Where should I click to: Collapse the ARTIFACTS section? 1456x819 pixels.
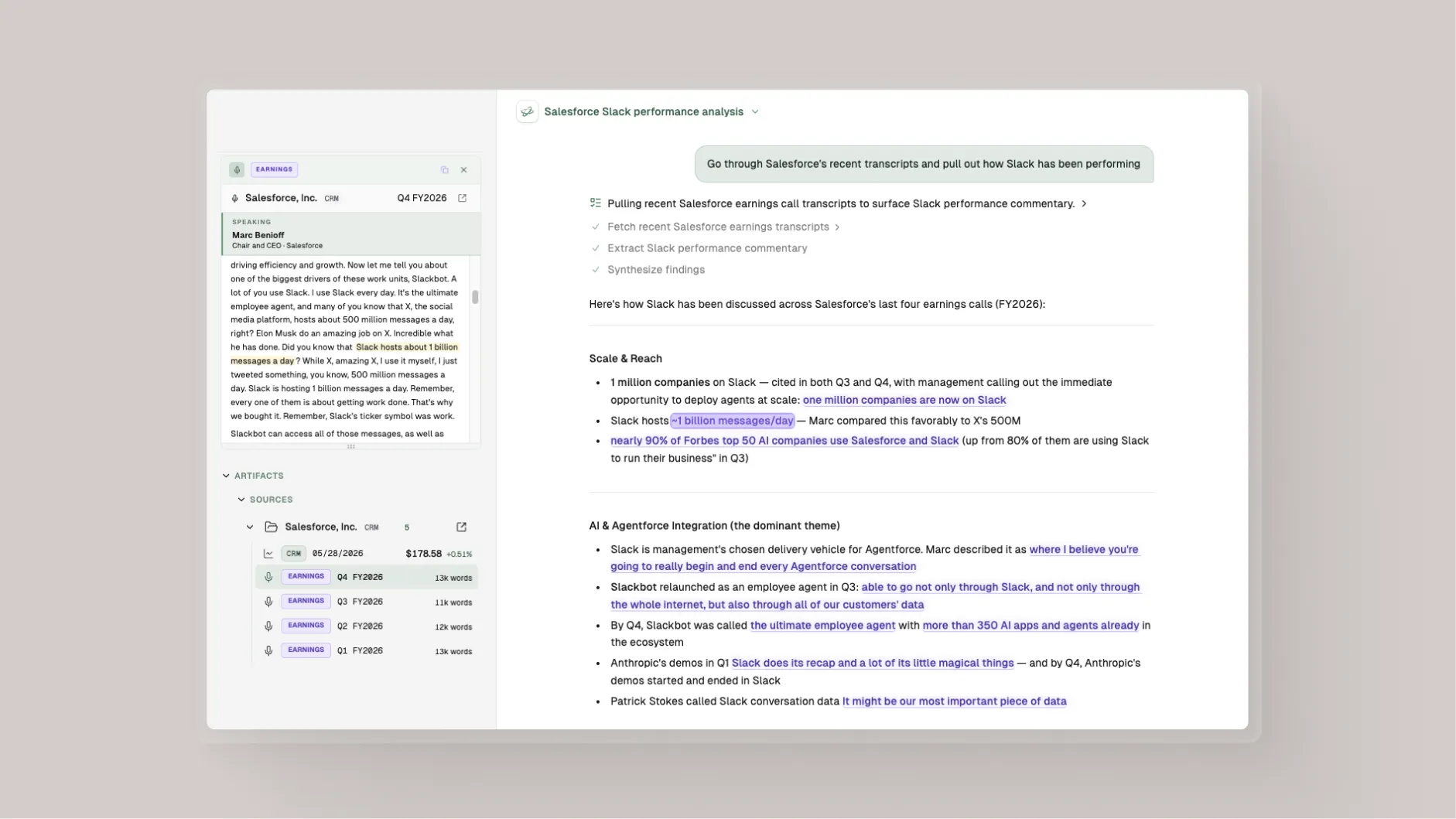226,476
